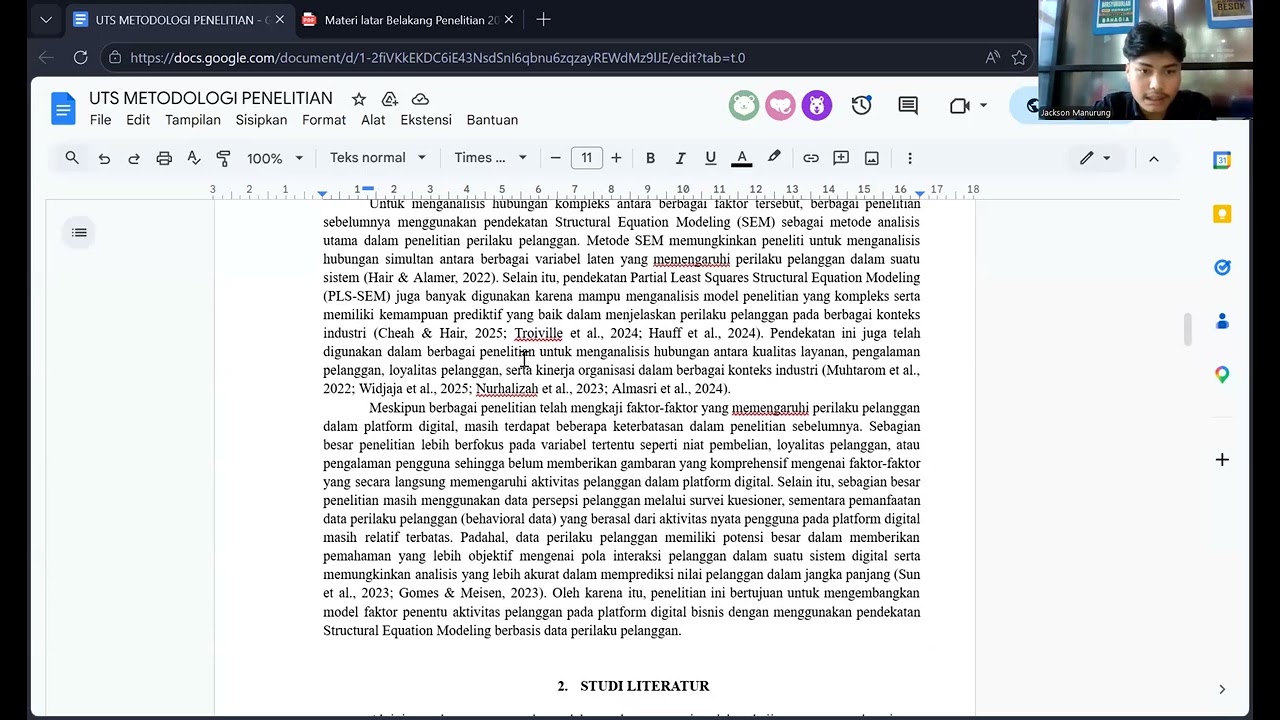Hide the side panel with the arrow
Screen dimensions: 1280x720
click(1222, 689)
